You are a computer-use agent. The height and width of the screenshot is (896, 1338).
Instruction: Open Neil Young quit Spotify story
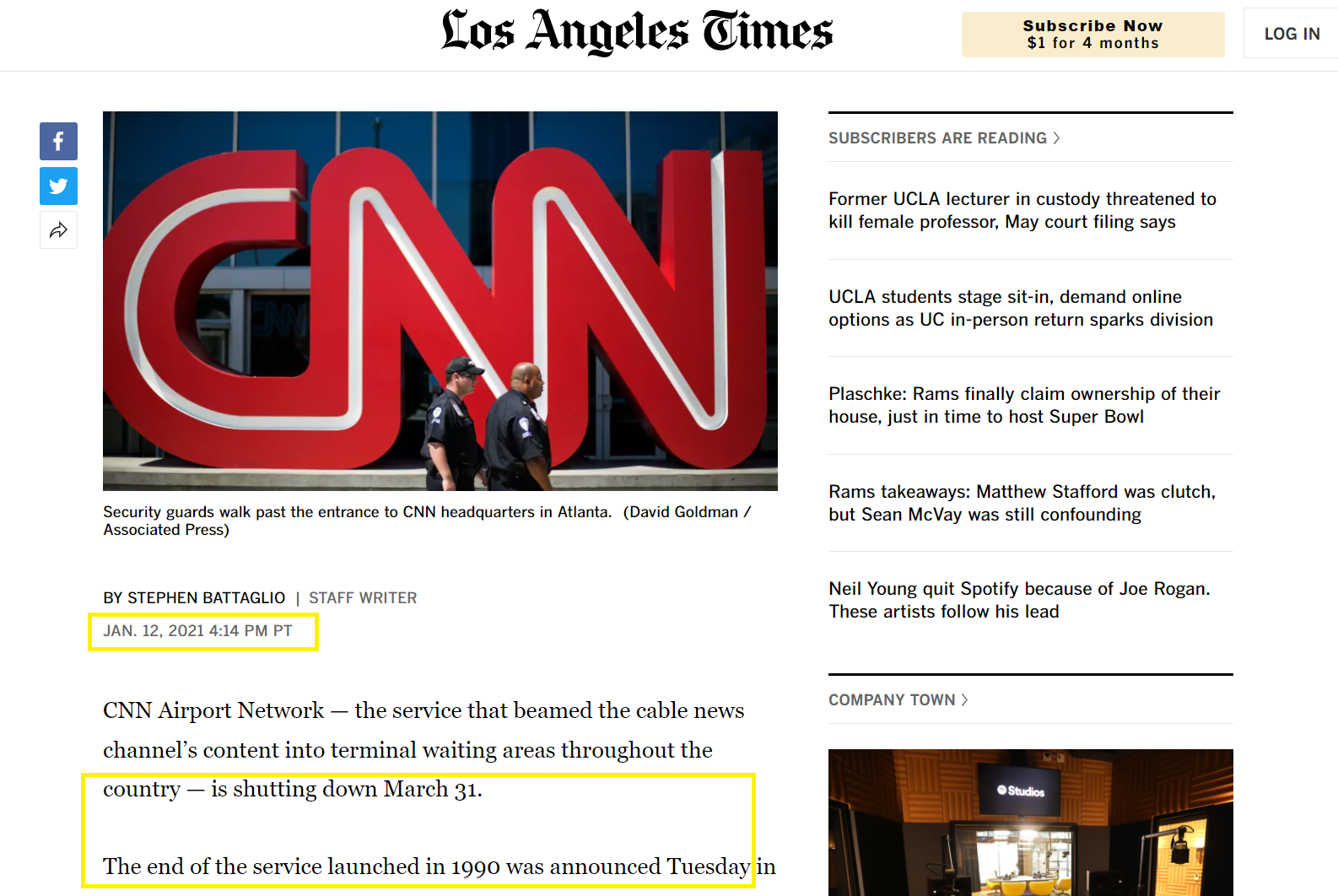coord(1019,600)
